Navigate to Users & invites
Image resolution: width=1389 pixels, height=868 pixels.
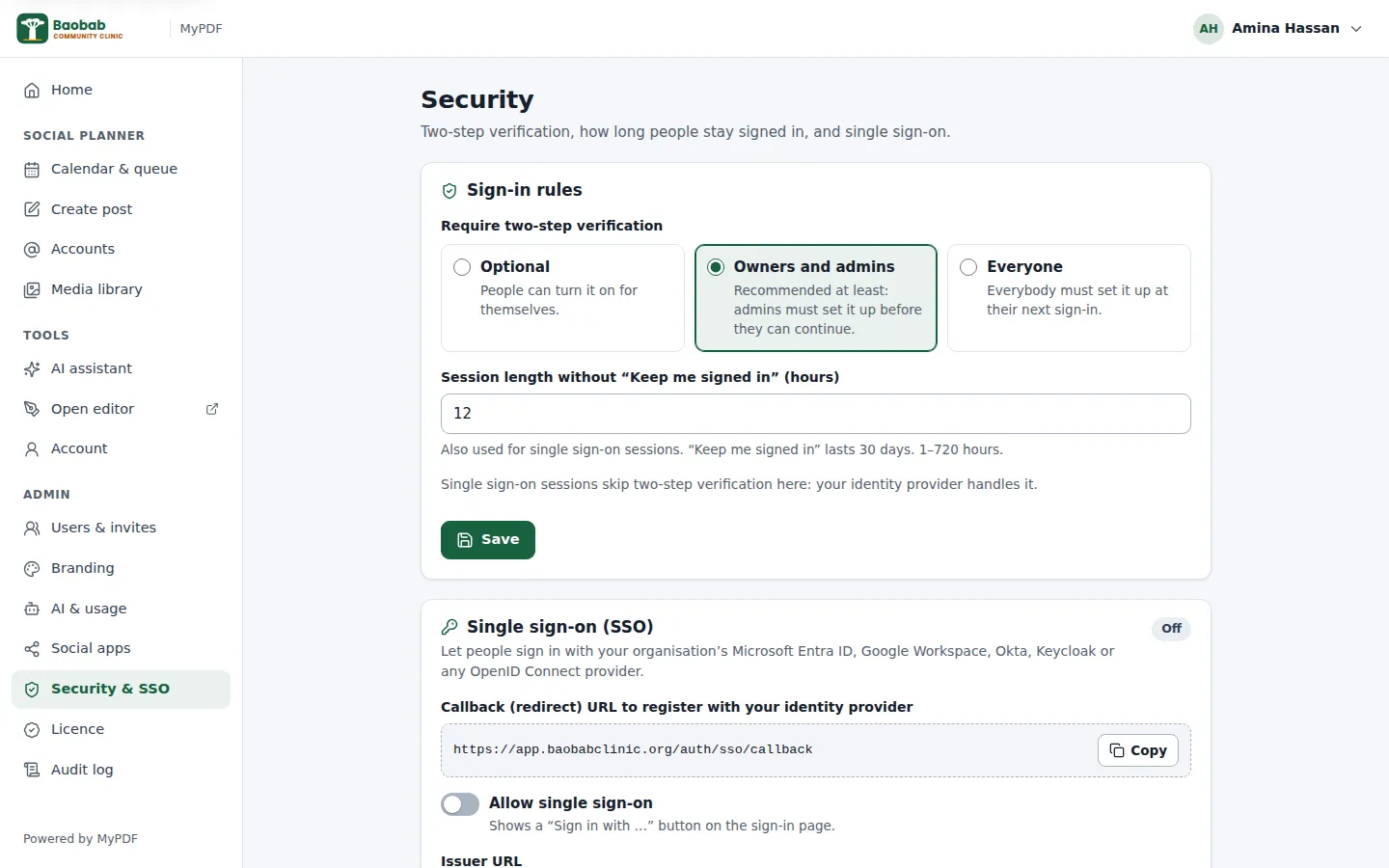[x=121, y=528]
